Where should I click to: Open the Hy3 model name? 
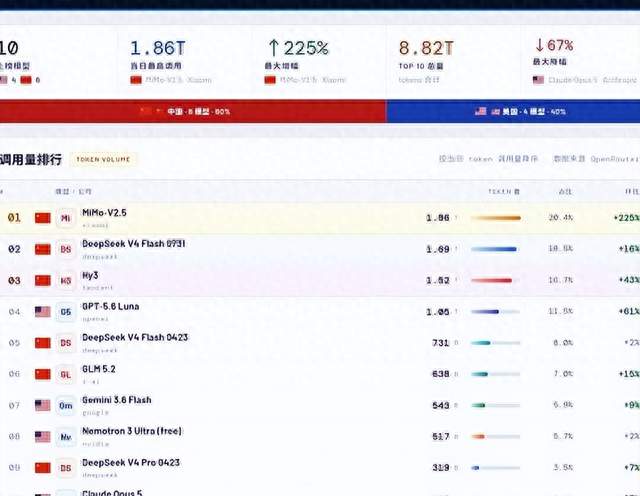[x=90, y=276]
